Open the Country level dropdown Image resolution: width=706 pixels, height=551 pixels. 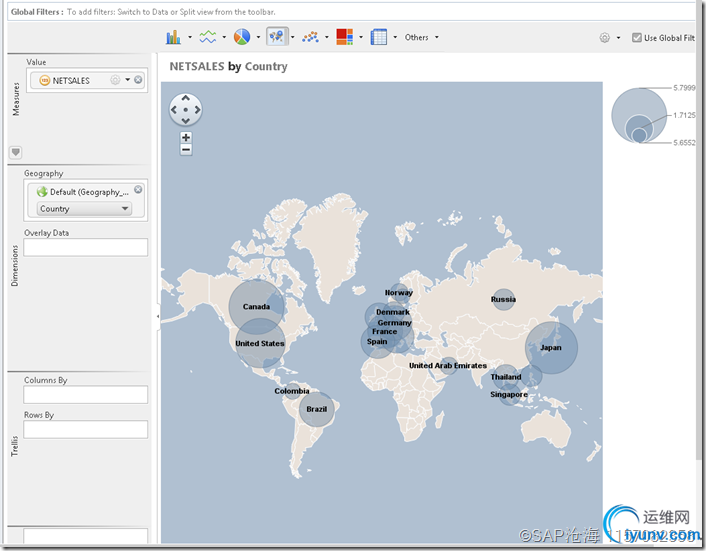[84, 209]
